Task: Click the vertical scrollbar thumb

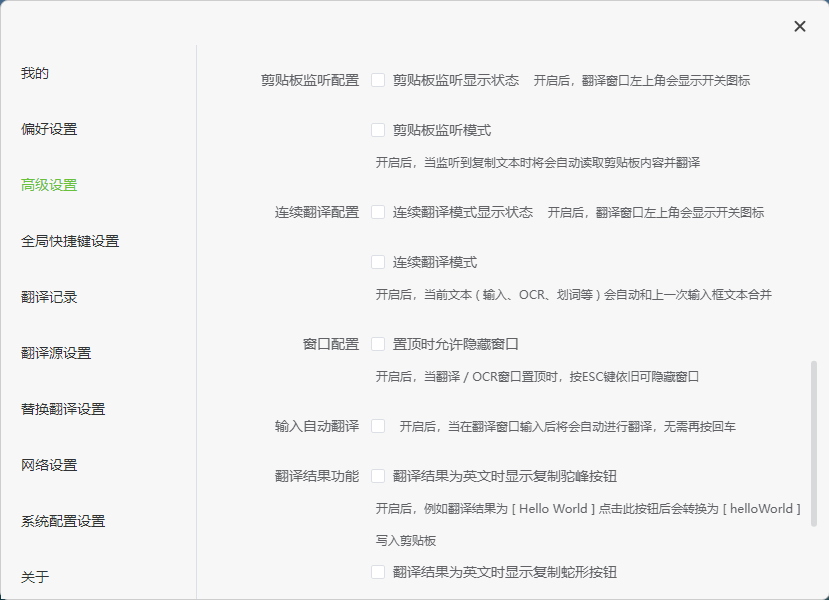Action: click(814, 444)
